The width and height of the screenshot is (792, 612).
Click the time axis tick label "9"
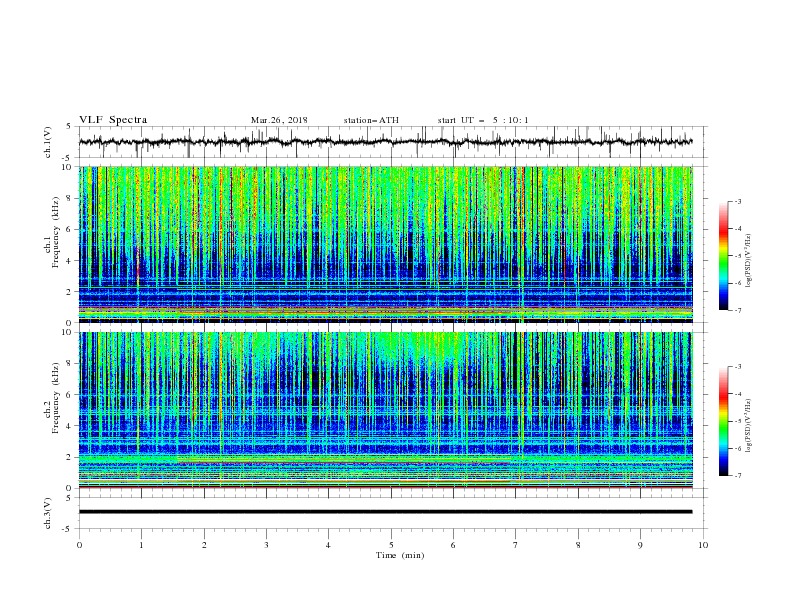point(640,545)
